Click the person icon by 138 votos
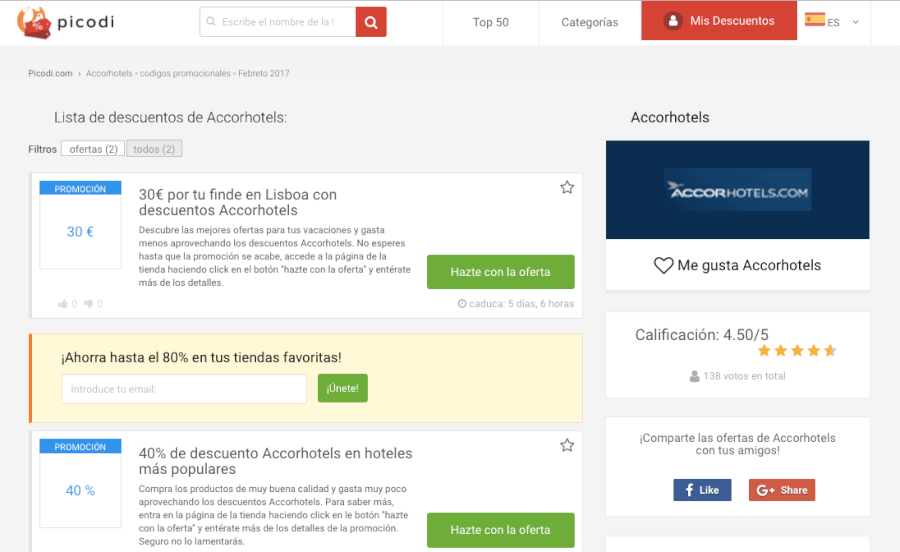This screenshot has height=552, width=900. click(x=695, y=376)
